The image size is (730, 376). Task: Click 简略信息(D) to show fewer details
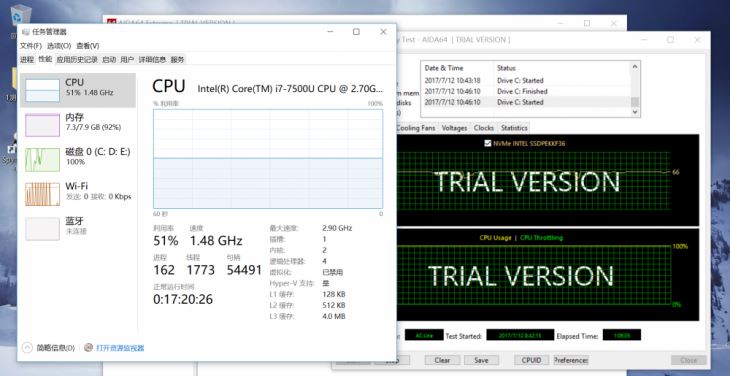(55, 348)
